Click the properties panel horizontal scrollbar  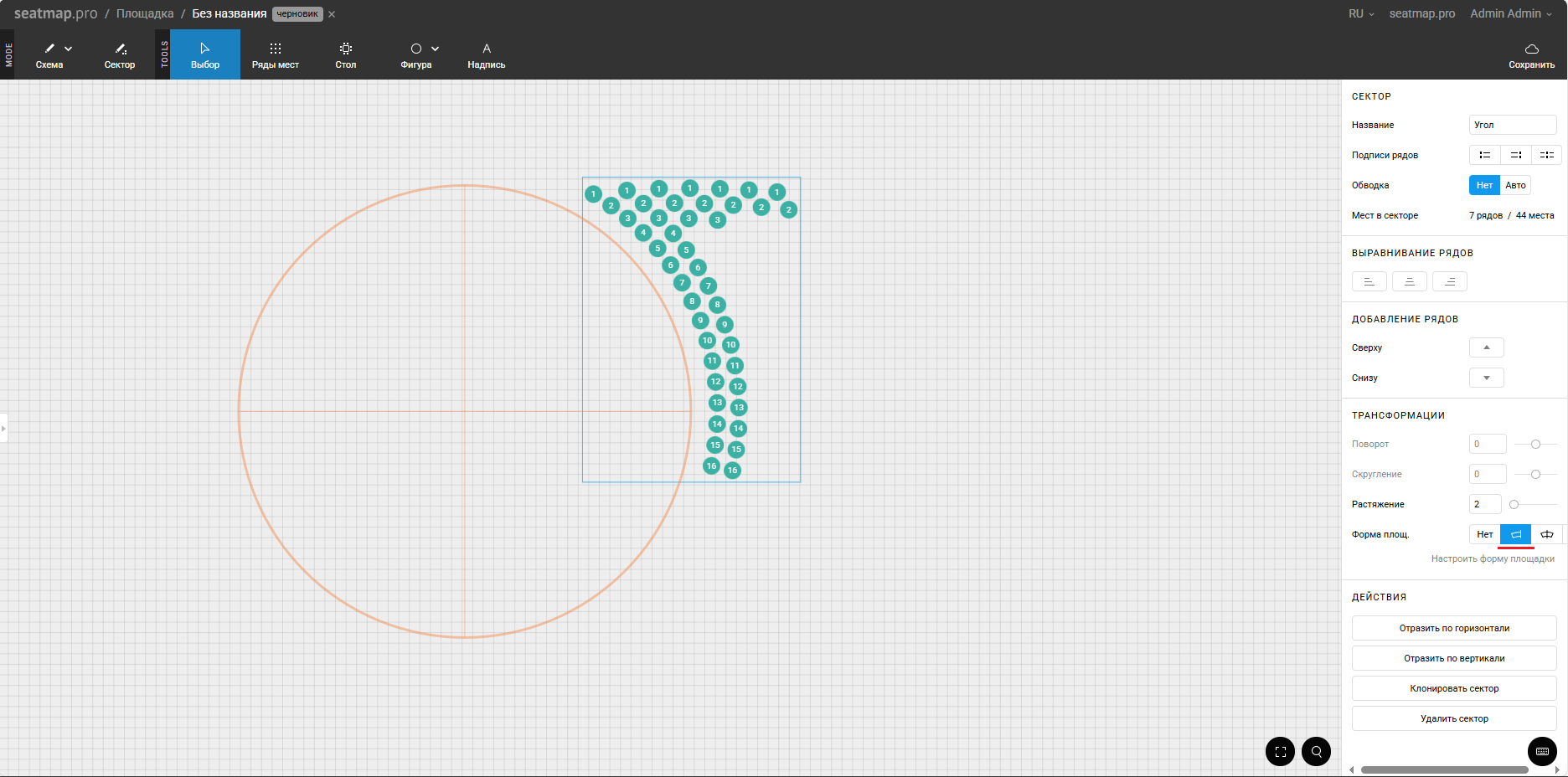[1444, 769]
